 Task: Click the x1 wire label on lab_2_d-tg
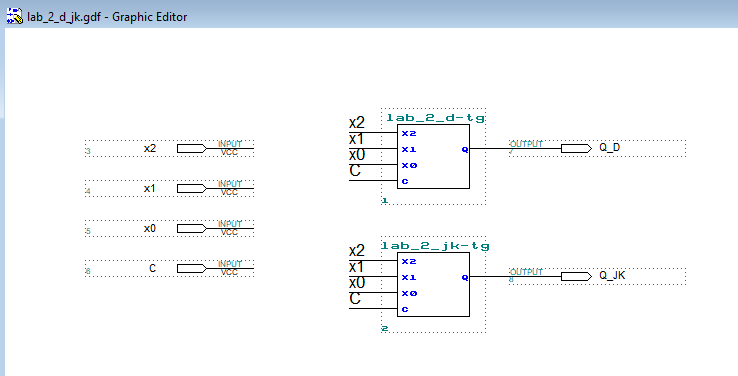pyautogui.click(x=356, y=139)
